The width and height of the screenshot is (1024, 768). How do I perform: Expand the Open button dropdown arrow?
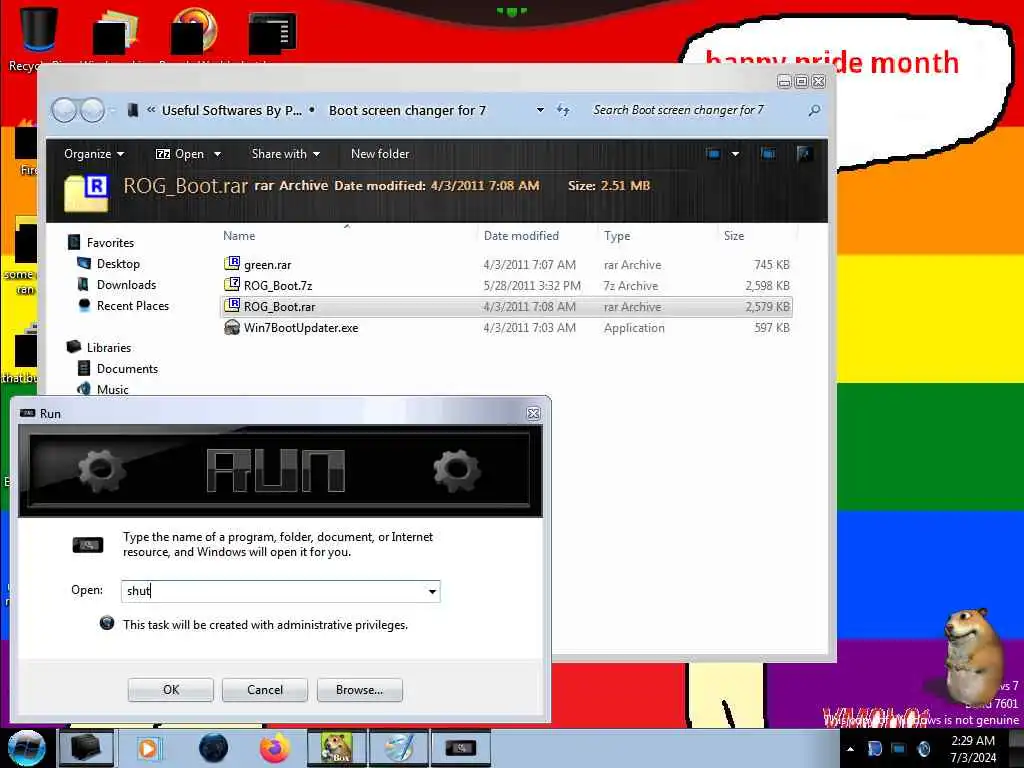[217, 154]
